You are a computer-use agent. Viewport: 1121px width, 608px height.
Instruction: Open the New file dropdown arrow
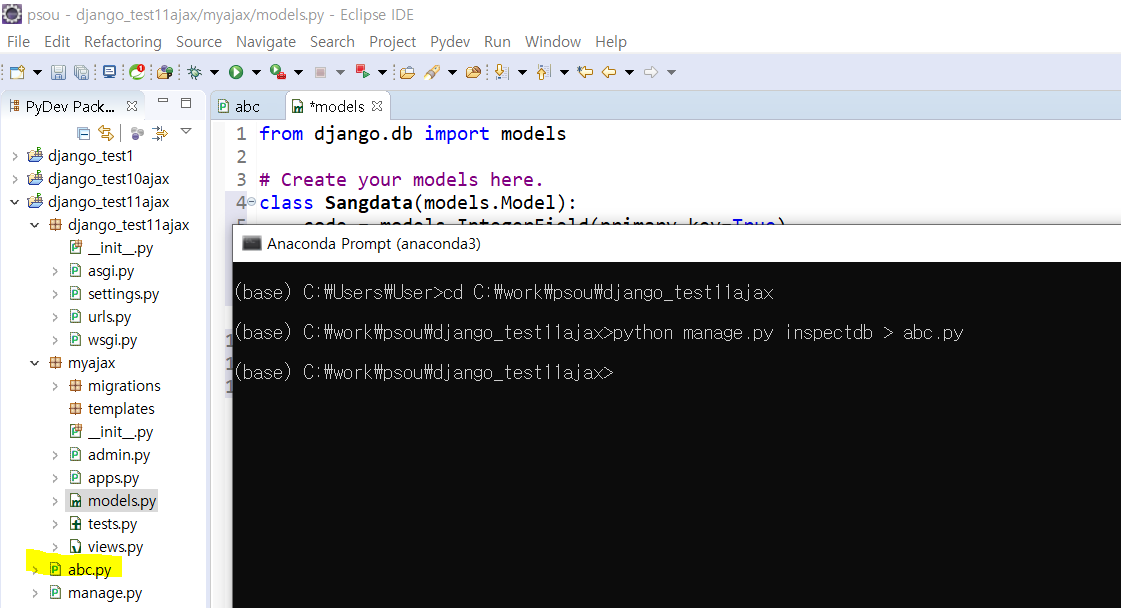point(37,72)
